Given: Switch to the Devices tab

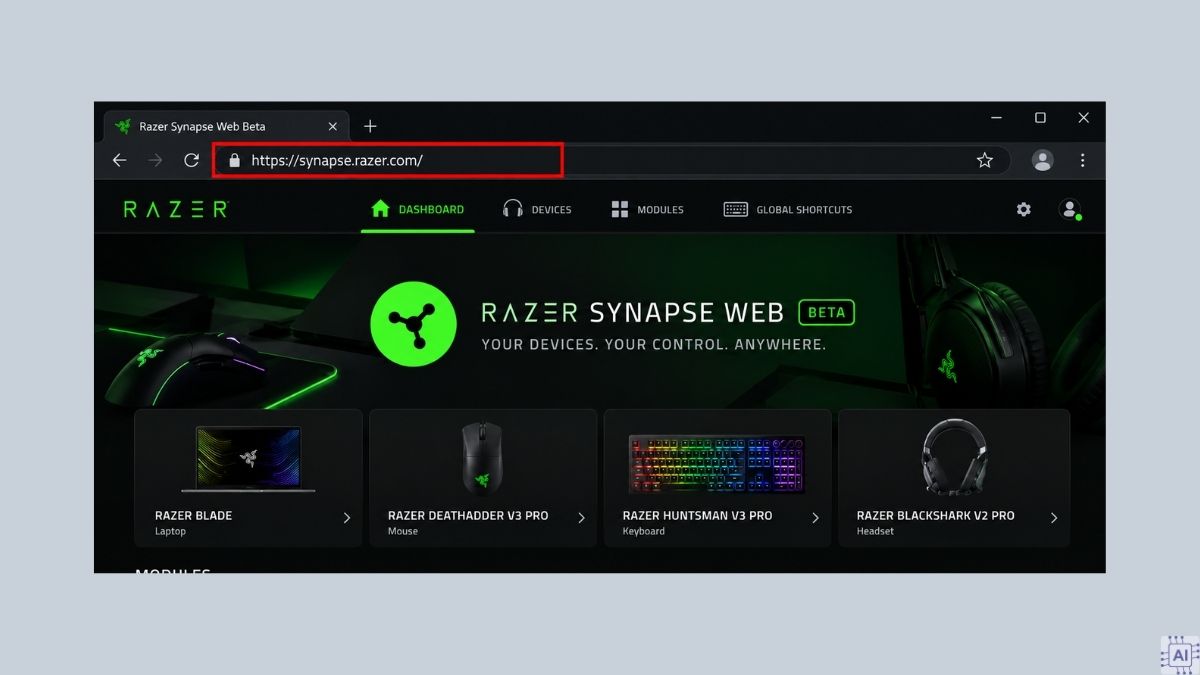Looking at the screenshot, I should (537, 209).
